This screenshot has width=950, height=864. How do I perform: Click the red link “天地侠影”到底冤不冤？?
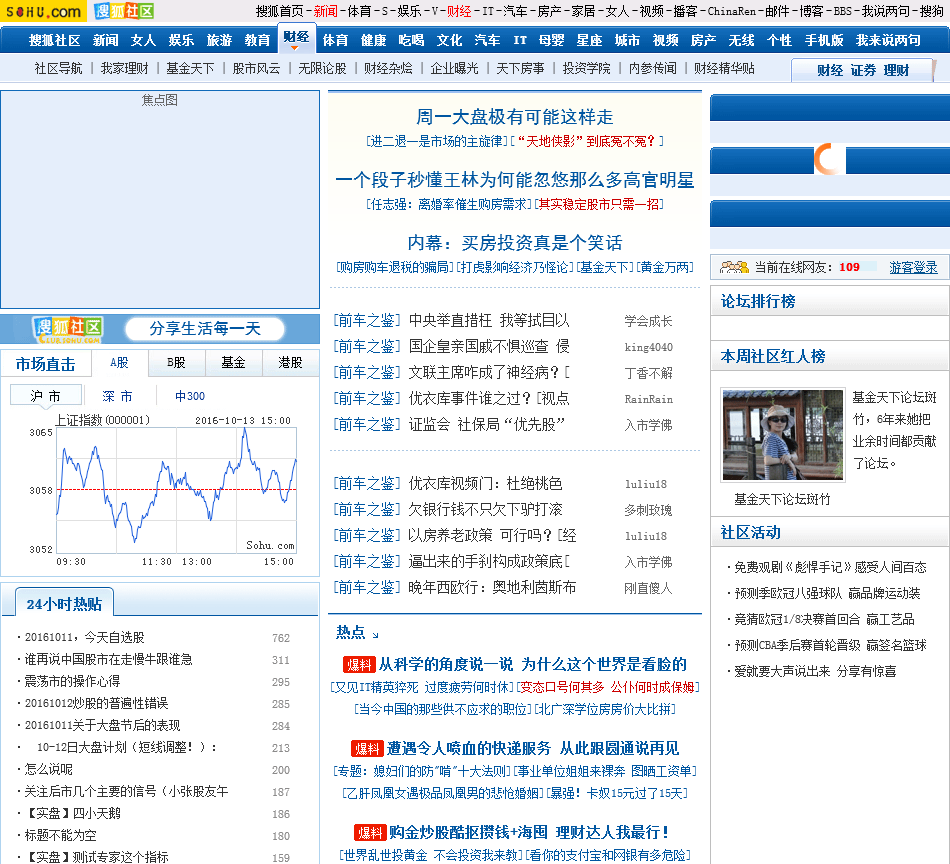point(587,141)
